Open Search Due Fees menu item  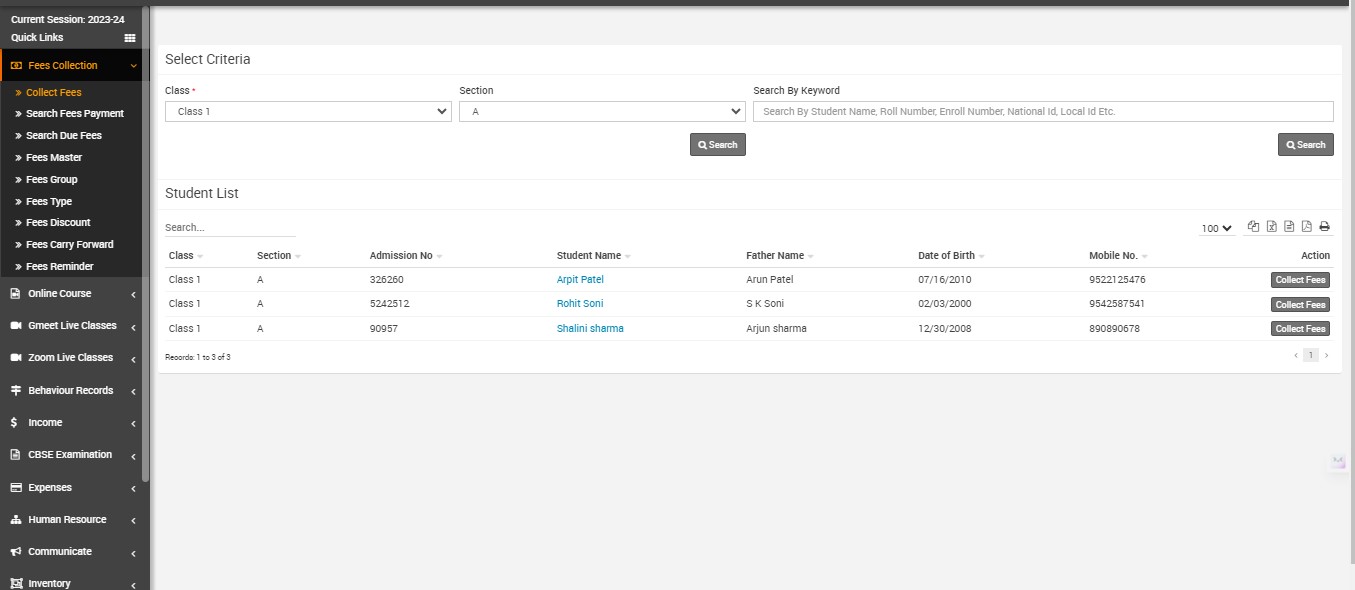63,136
